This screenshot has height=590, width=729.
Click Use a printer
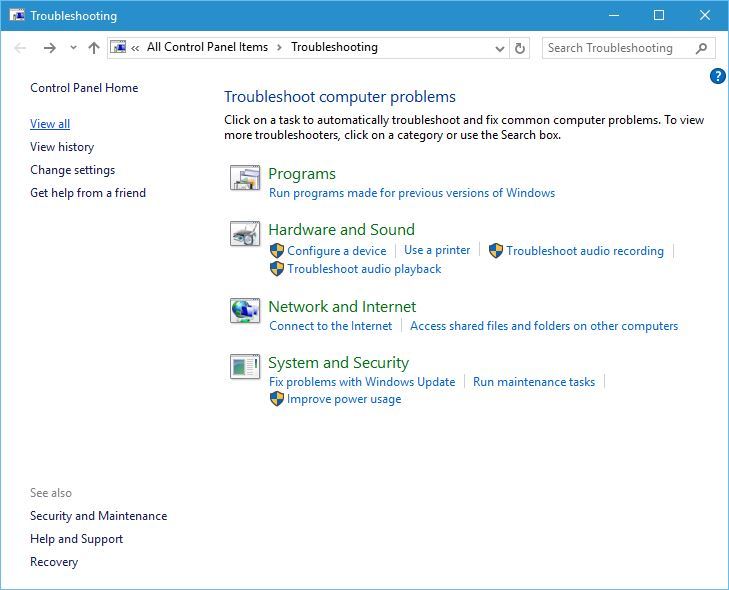pos(437,250)
